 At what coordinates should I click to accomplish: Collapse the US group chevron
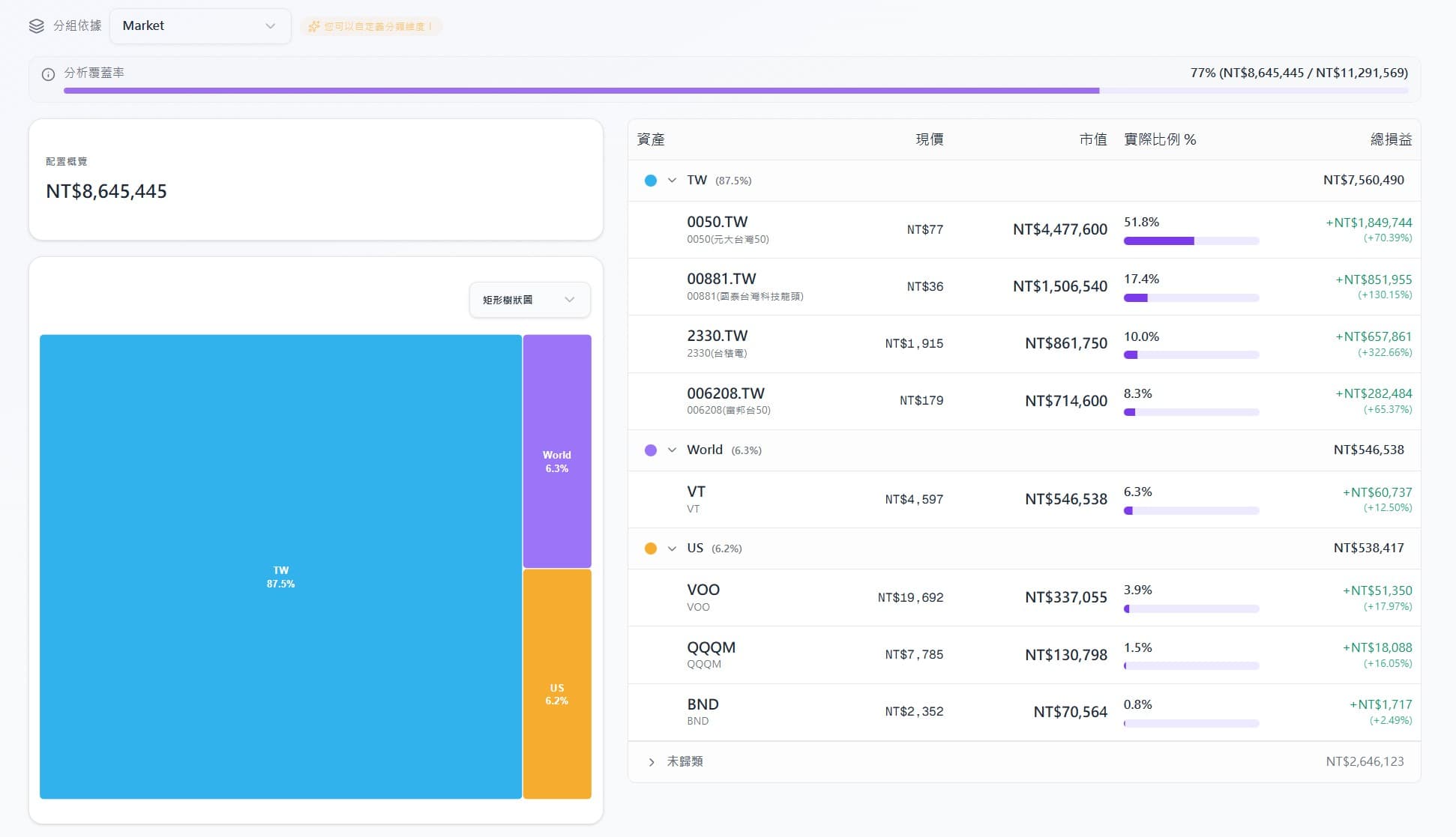click(672, 549)
